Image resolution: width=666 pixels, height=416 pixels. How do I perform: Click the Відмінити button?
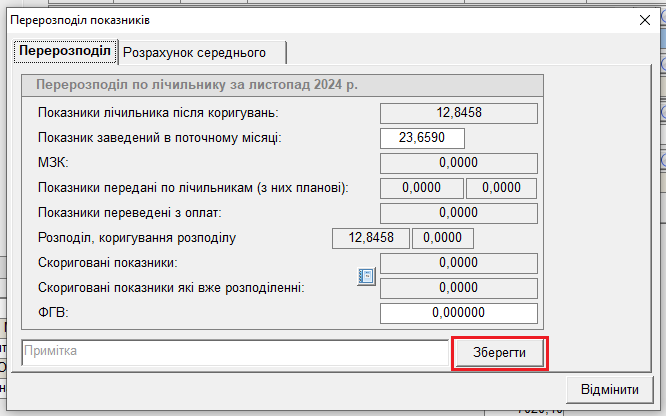click(x=609, y=389)
